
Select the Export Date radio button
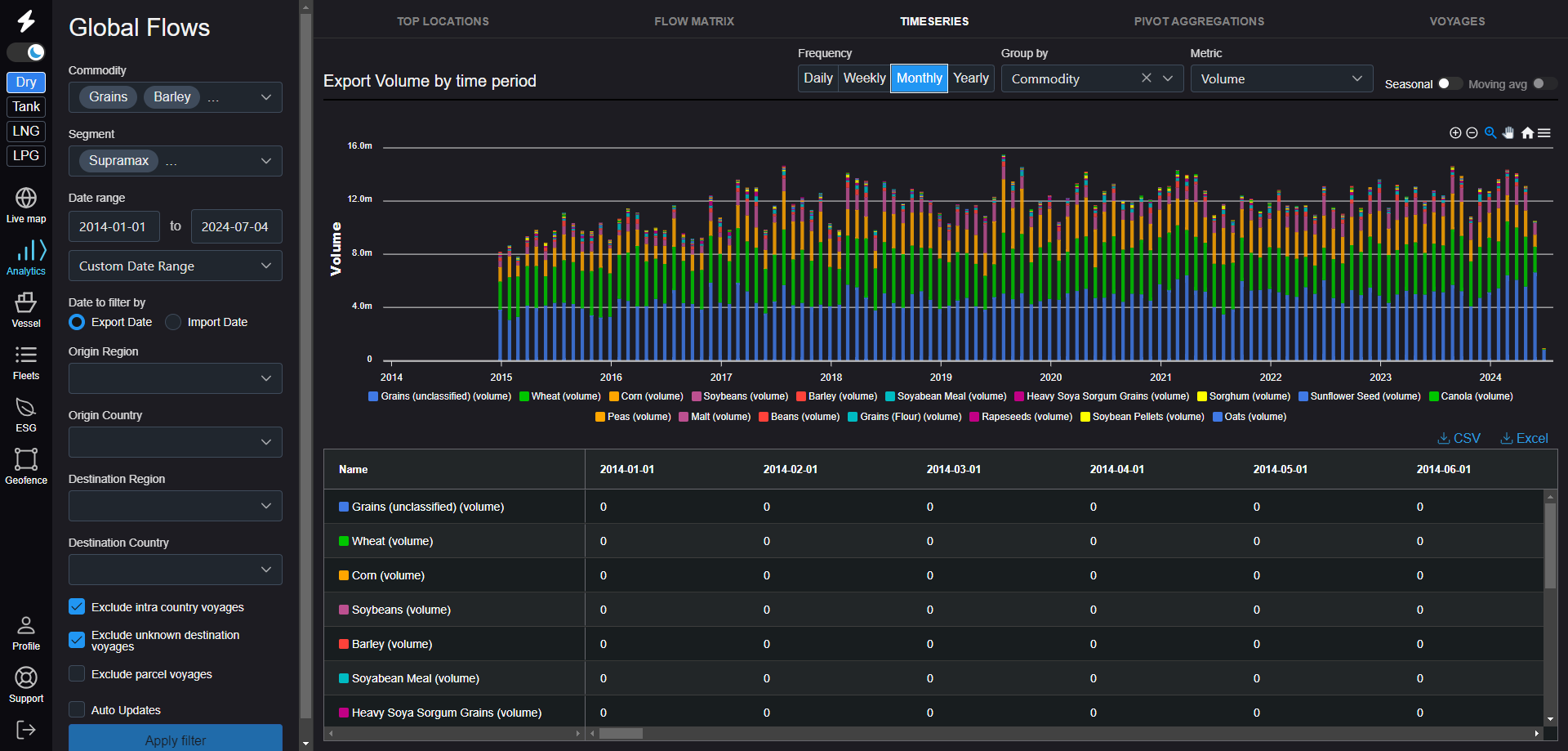(77, 322)
